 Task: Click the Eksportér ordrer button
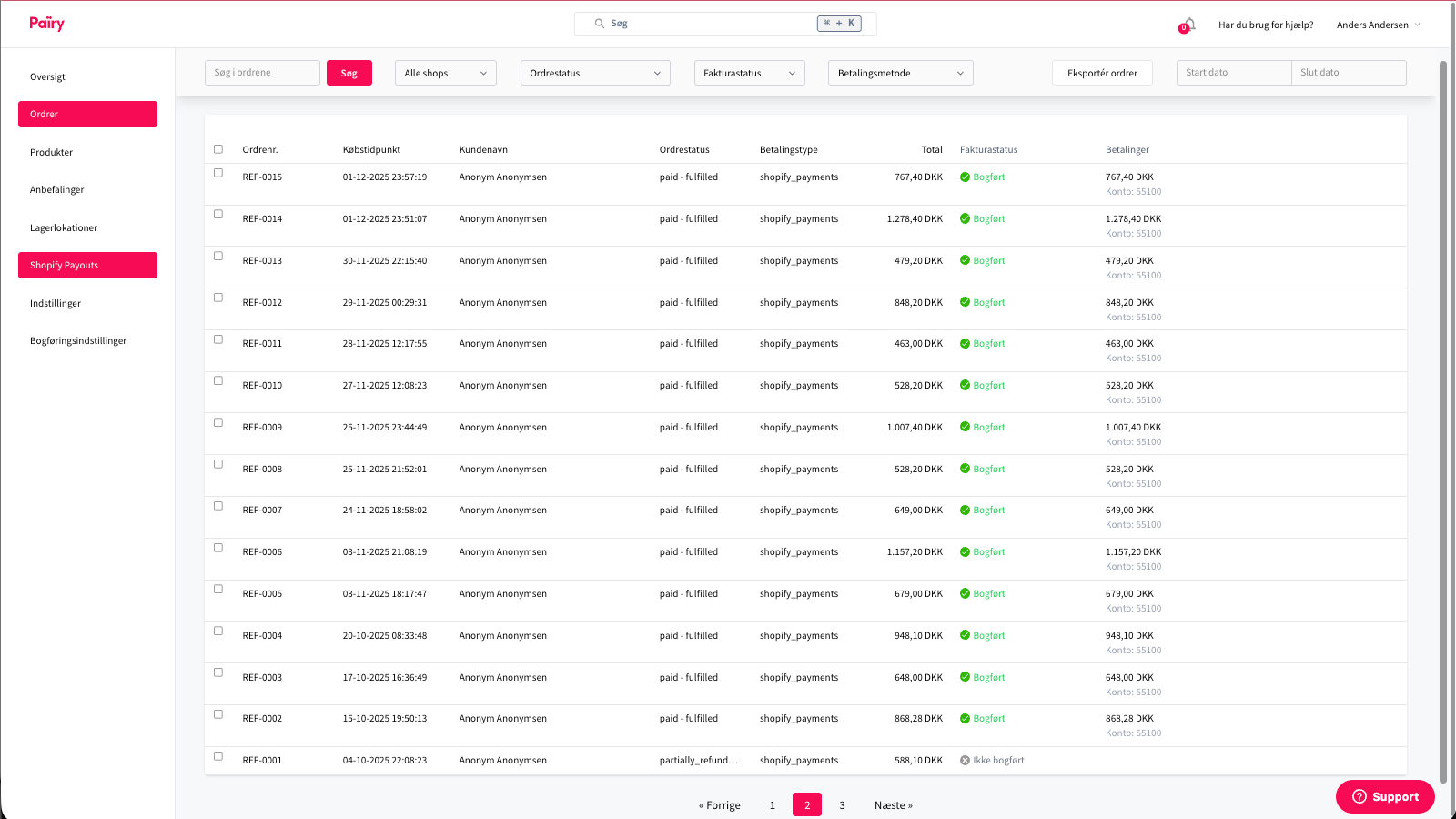tap(1102, 72)
